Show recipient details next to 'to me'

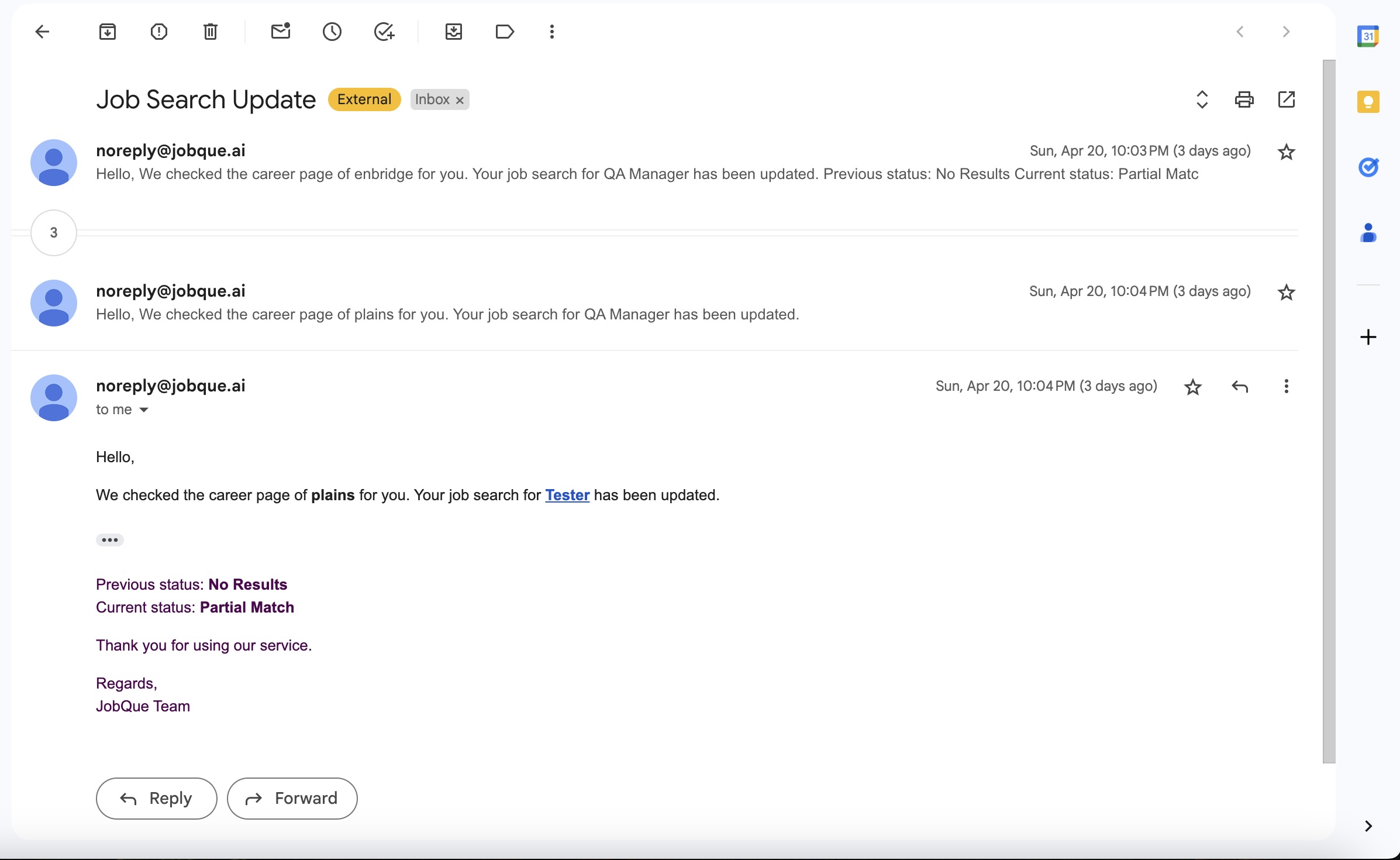click(x=144, y=410)
